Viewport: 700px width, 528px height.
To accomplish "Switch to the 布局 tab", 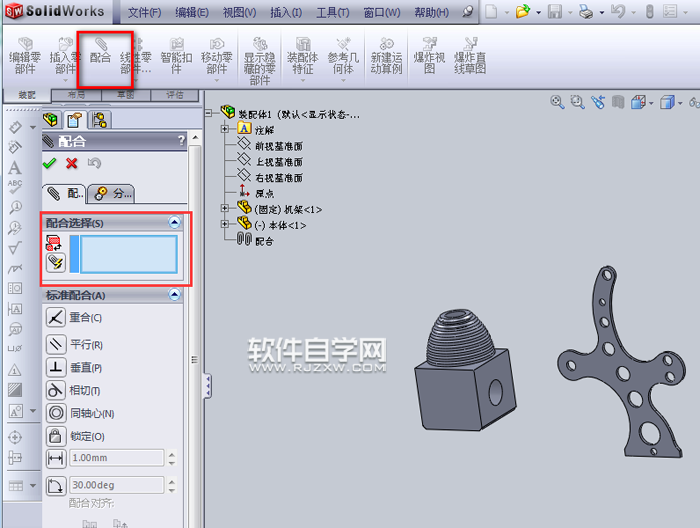I will (76, 95).
